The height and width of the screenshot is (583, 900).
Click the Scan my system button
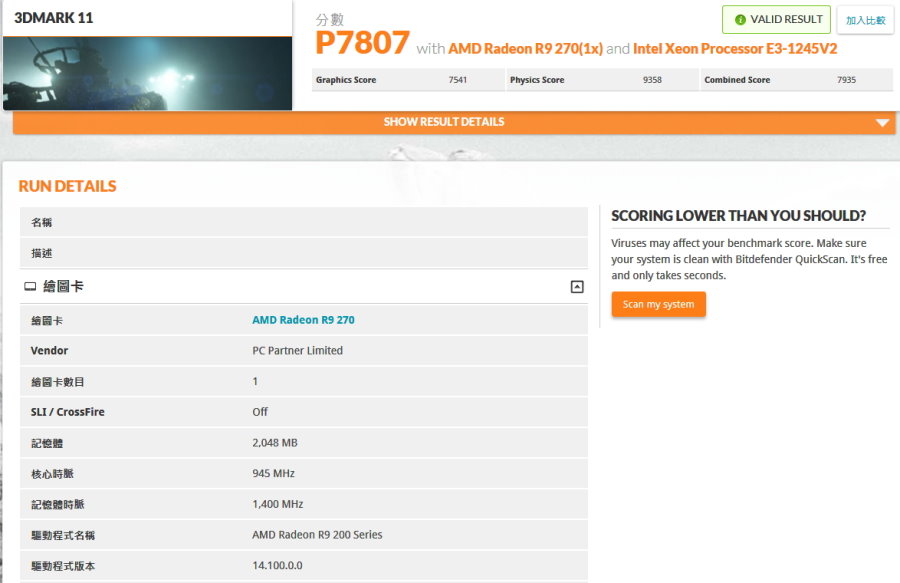point(658,304)
